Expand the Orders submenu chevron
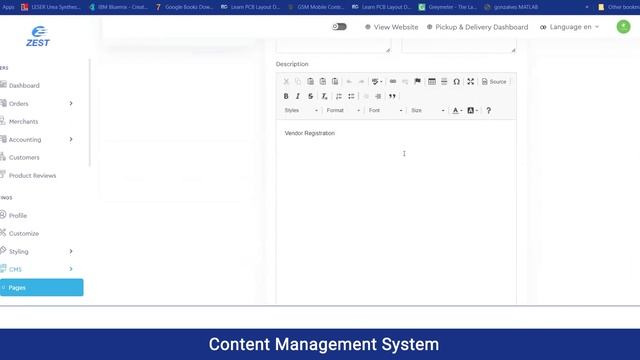Viewport: 640px width, 360px height. coord(71,104)
